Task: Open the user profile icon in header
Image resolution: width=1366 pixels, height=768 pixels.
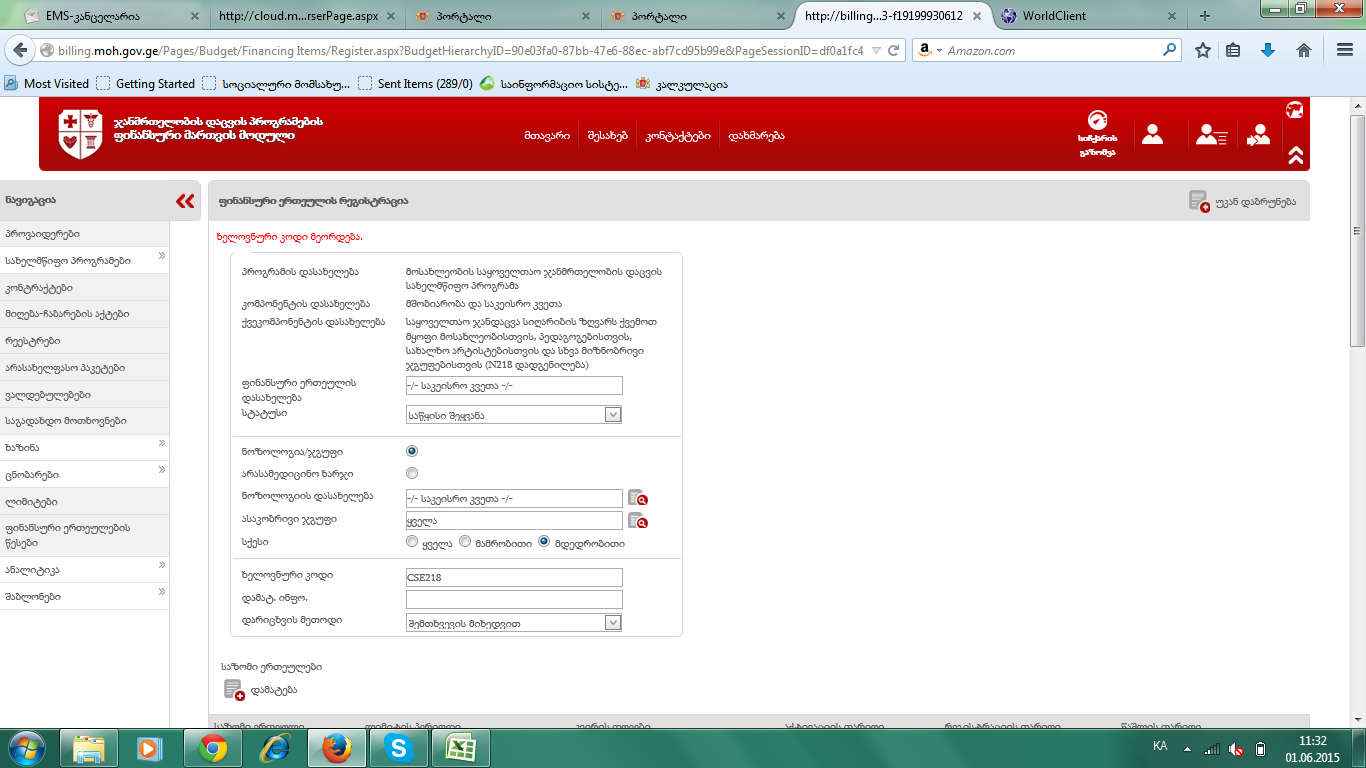Action: tap(1152, 135)
